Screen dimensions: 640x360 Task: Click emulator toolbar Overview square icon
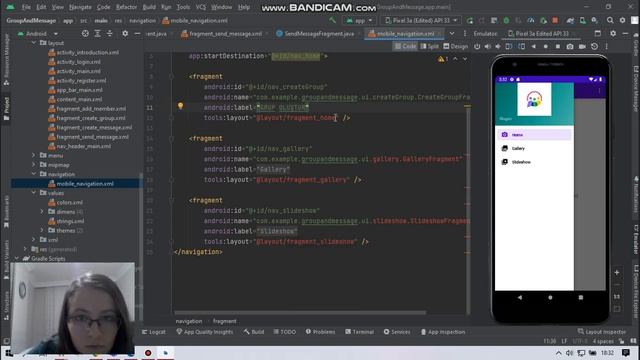558,47
